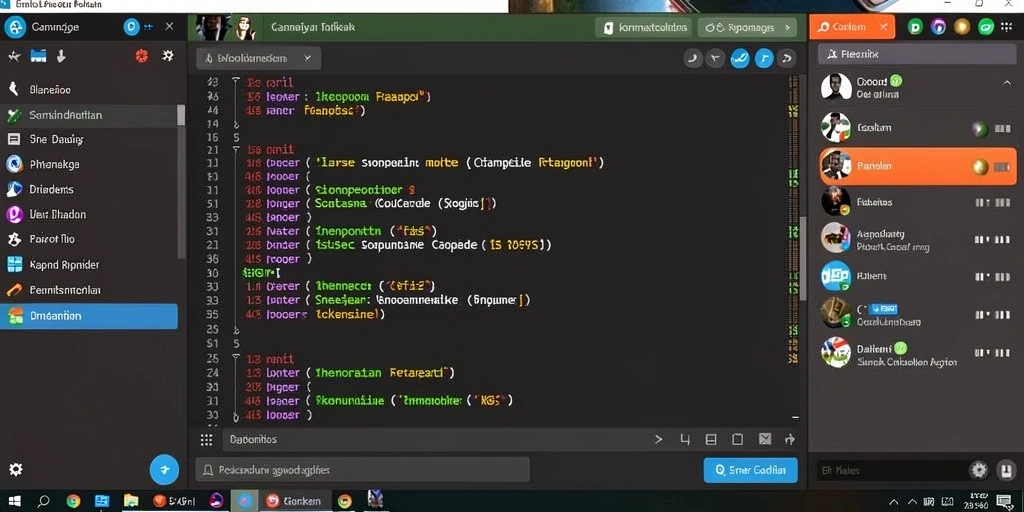
Task: Click the Fleenitk search field in right panel
Action: 918,55
